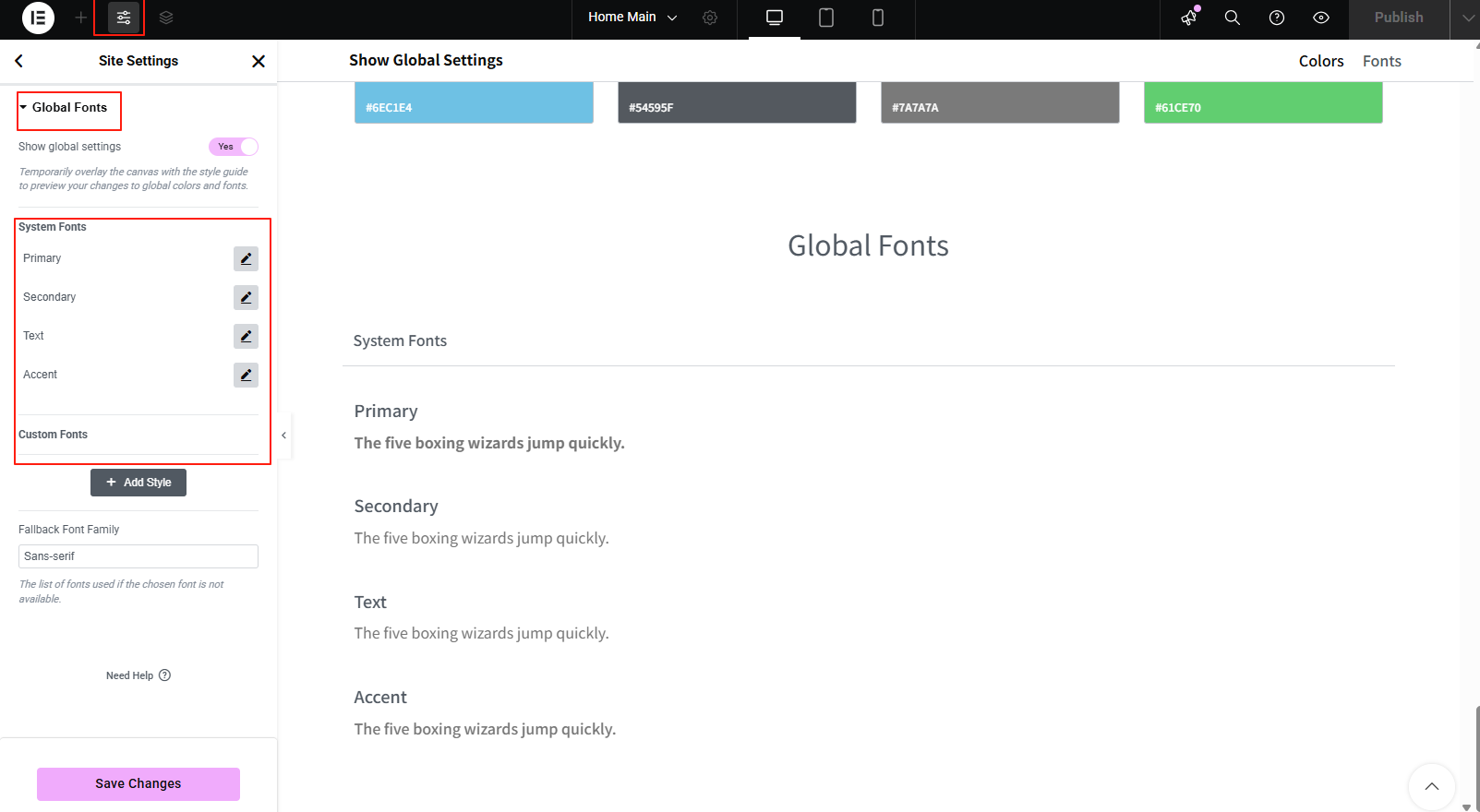Toggle Show global settings switch
This screenshot has height=812, width=1480.
tap(234, 147)
